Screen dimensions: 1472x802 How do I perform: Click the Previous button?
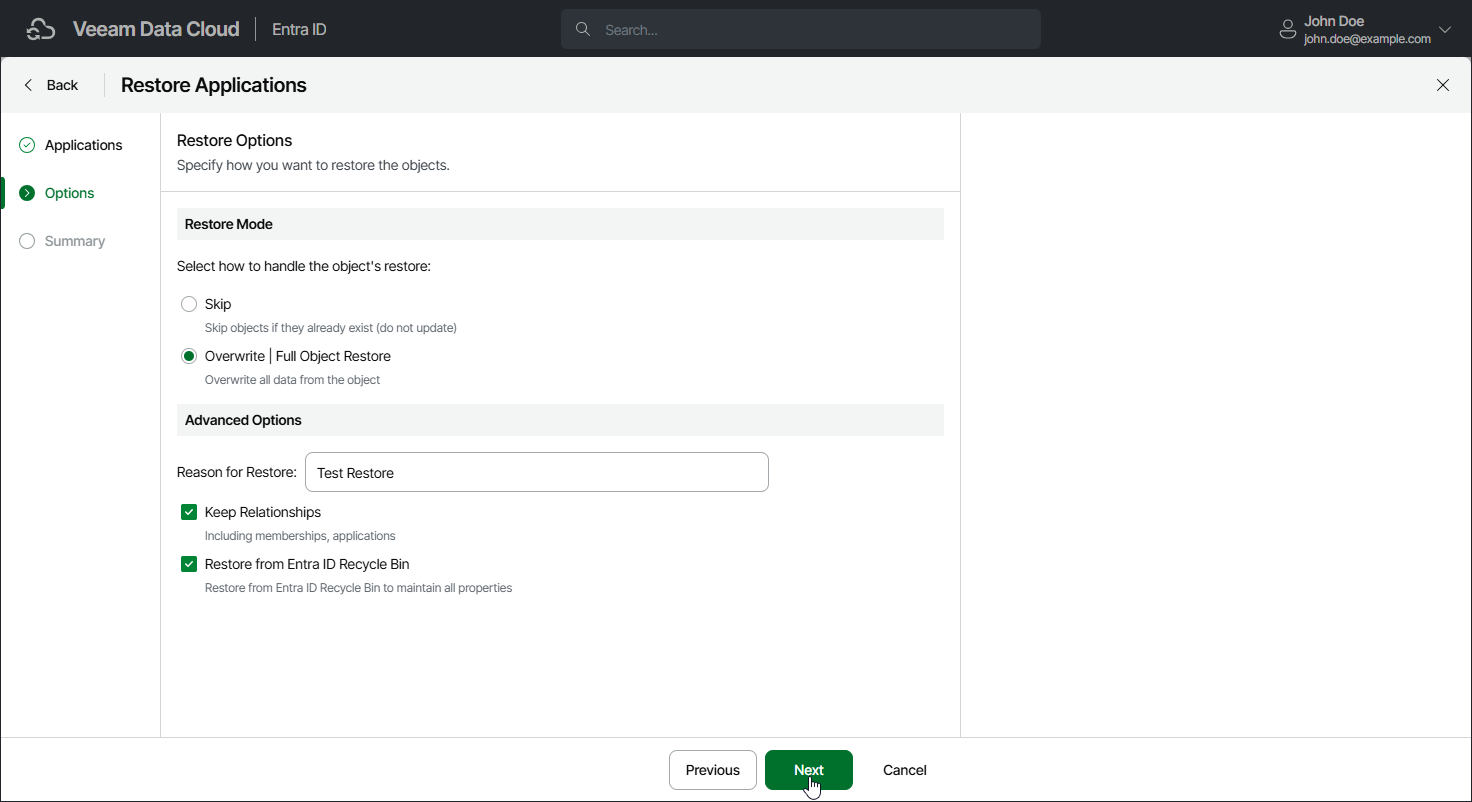pyautogui.click(x=713, y=770)
